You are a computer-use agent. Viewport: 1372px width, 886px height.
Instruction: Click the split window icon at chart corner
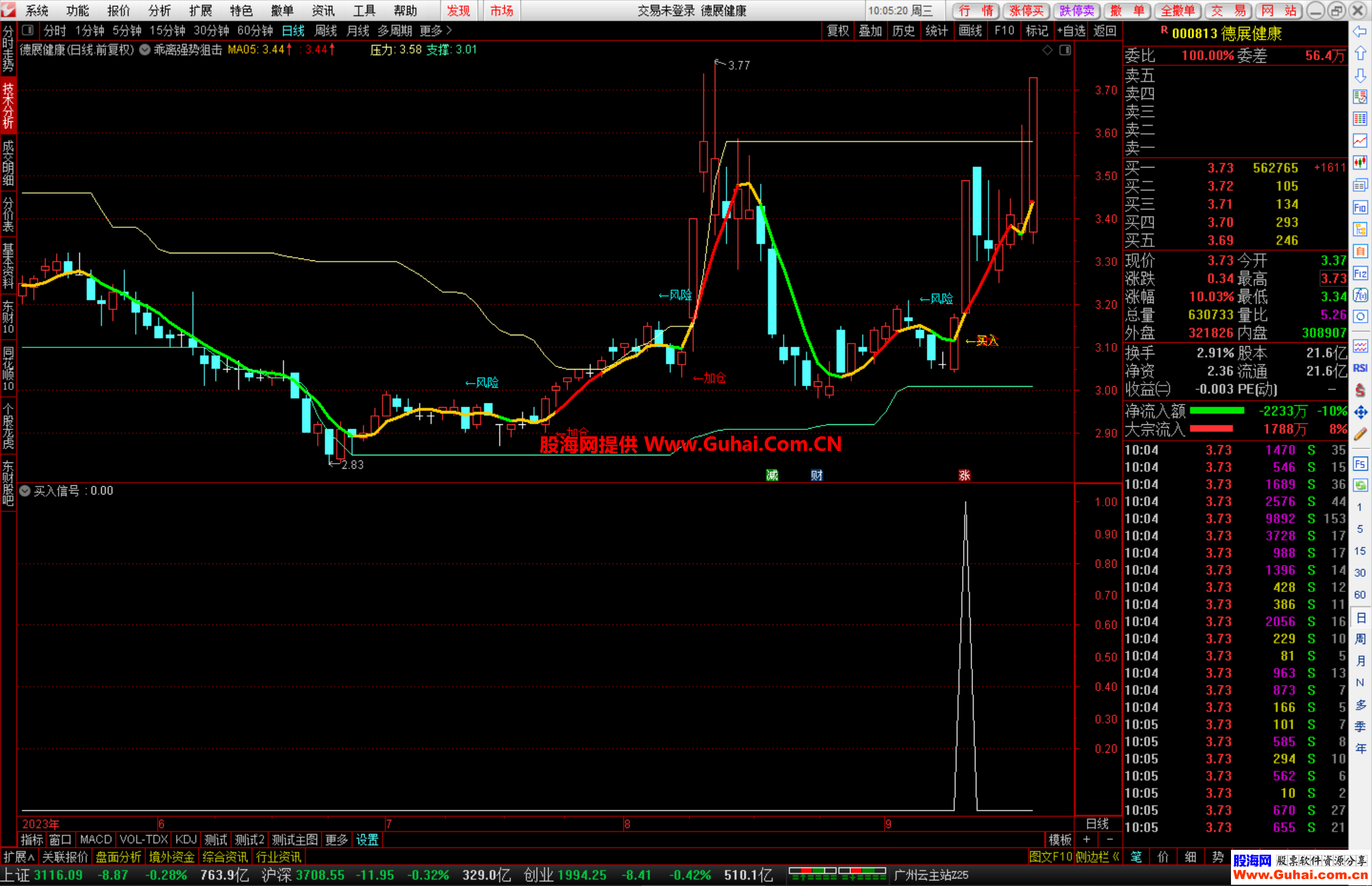pos(1065,50)
